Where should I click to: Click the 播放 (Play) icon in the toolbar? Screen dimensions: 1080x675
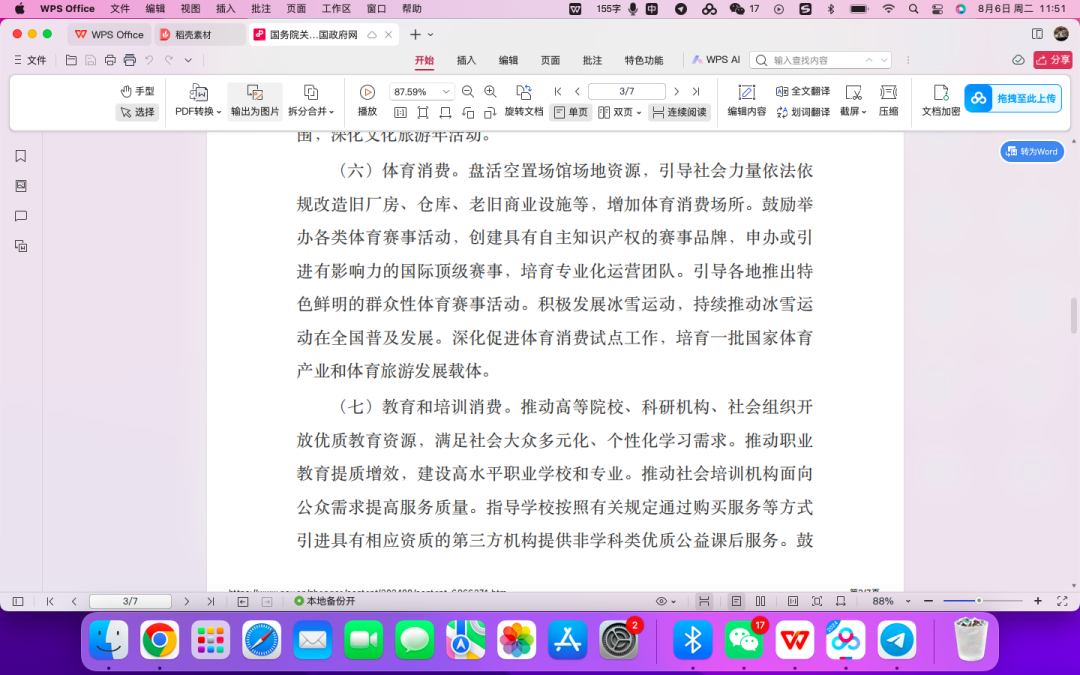pos(367,92)
